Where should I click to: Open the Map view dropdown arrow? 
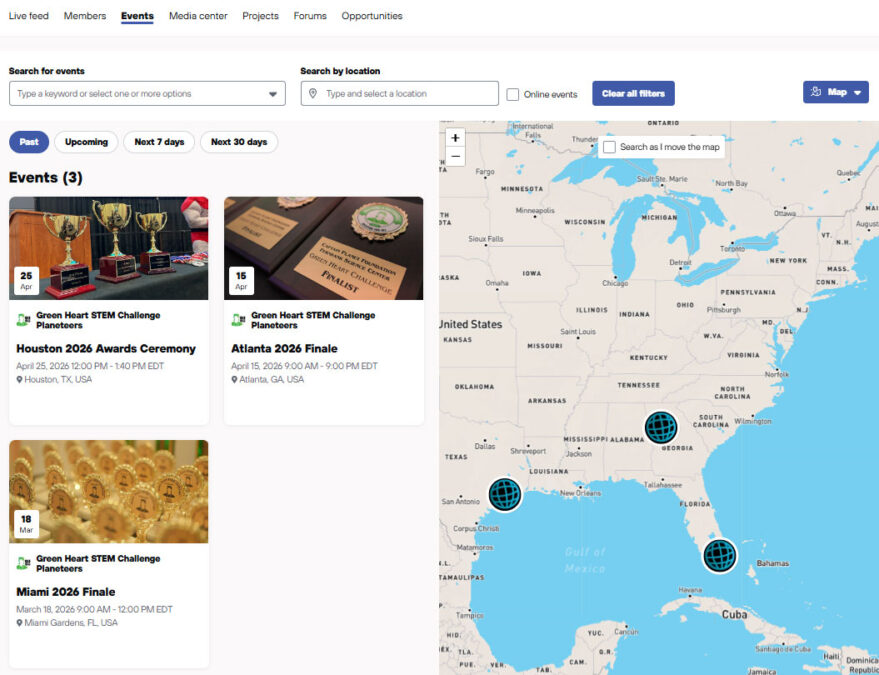click(857, 93)
